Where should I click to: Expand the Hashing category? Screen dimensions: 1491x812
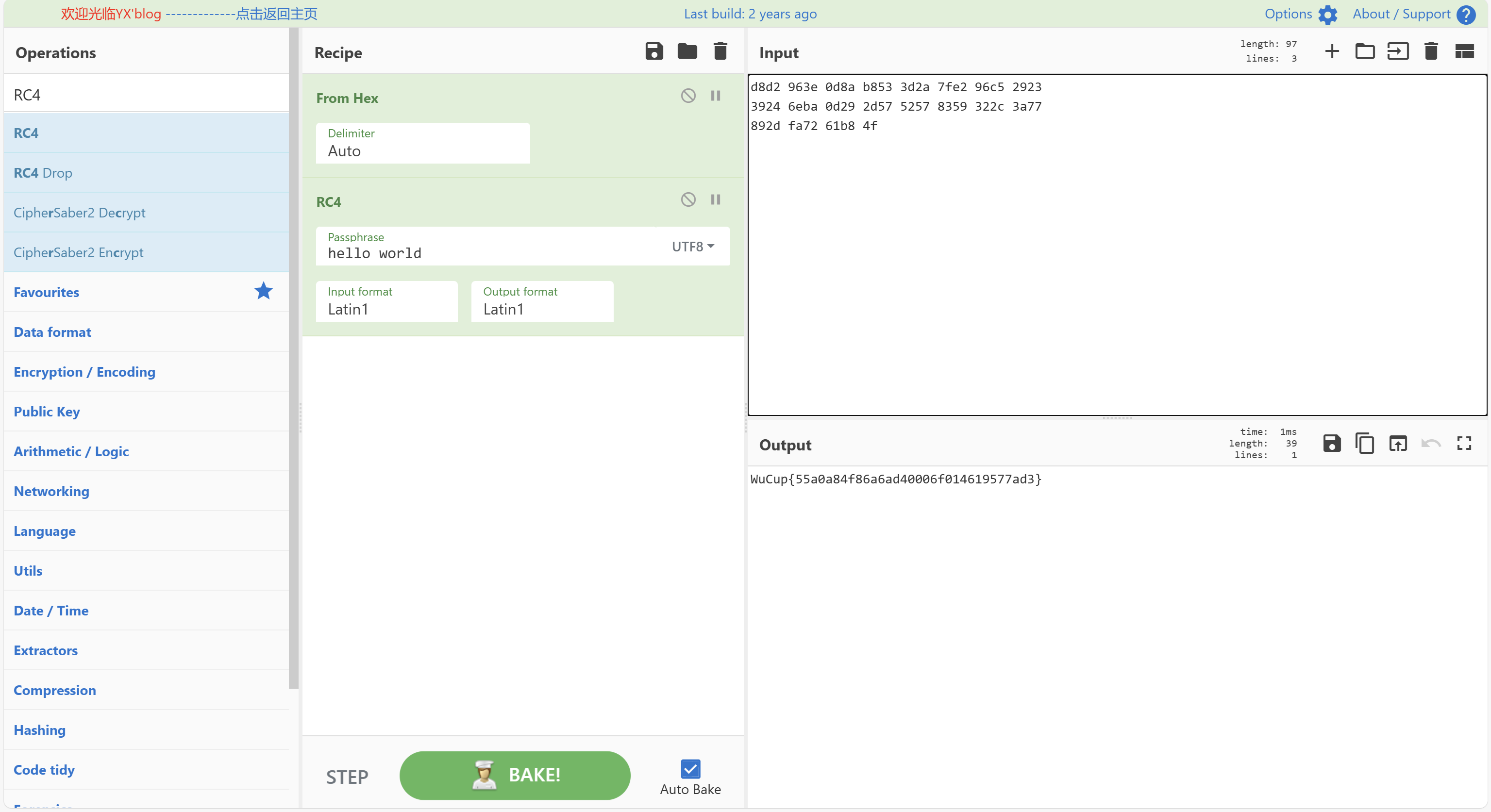point(39,730)
